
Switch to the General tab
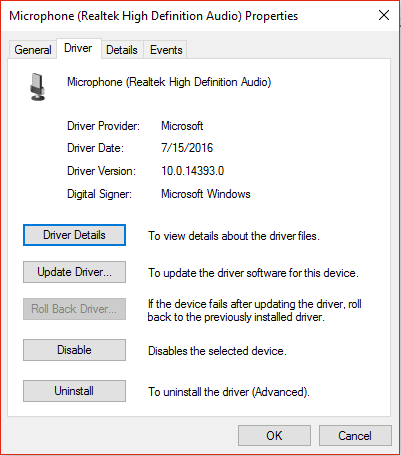click(x=33, y=50)
